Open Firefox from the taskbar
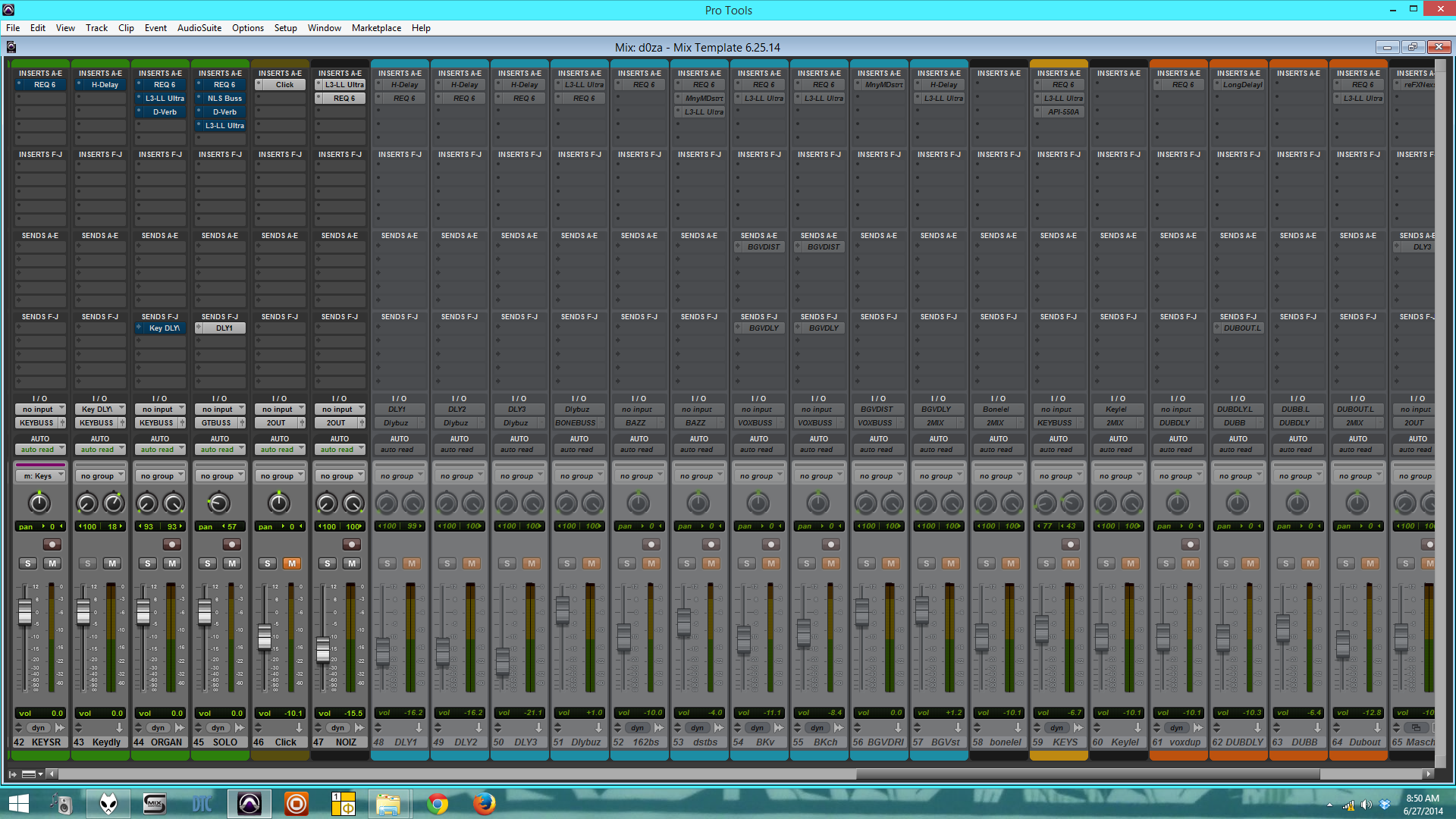Screen dimensions: 1456x819 click(x=484, y=803)
